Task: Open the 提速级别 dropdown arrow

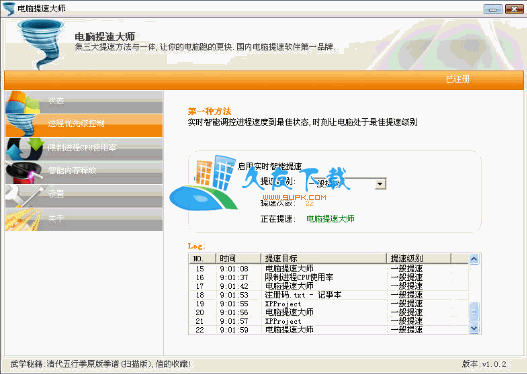Action: (380, 183)
